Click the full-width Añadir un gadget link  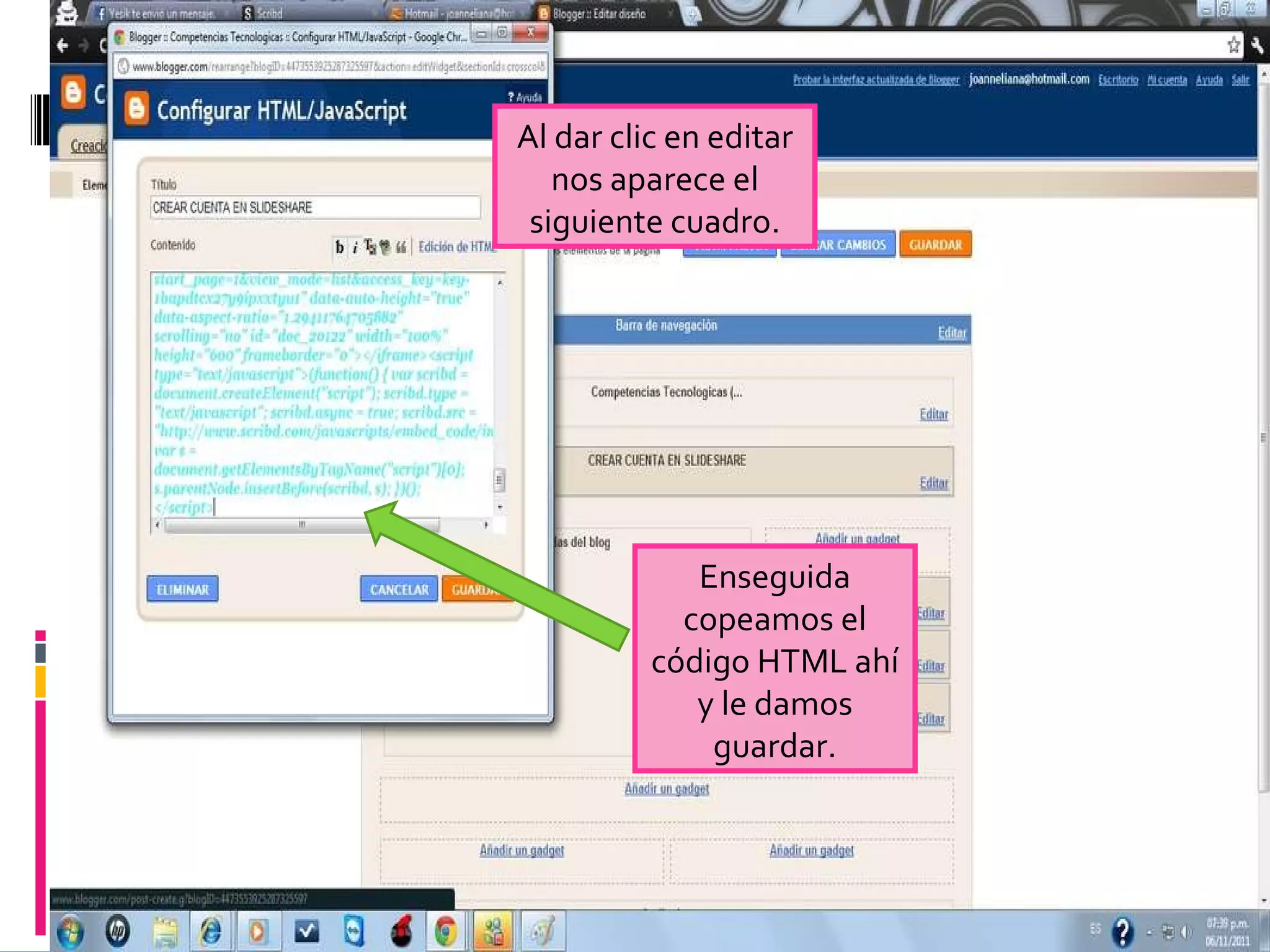click(x=667, y=788)
